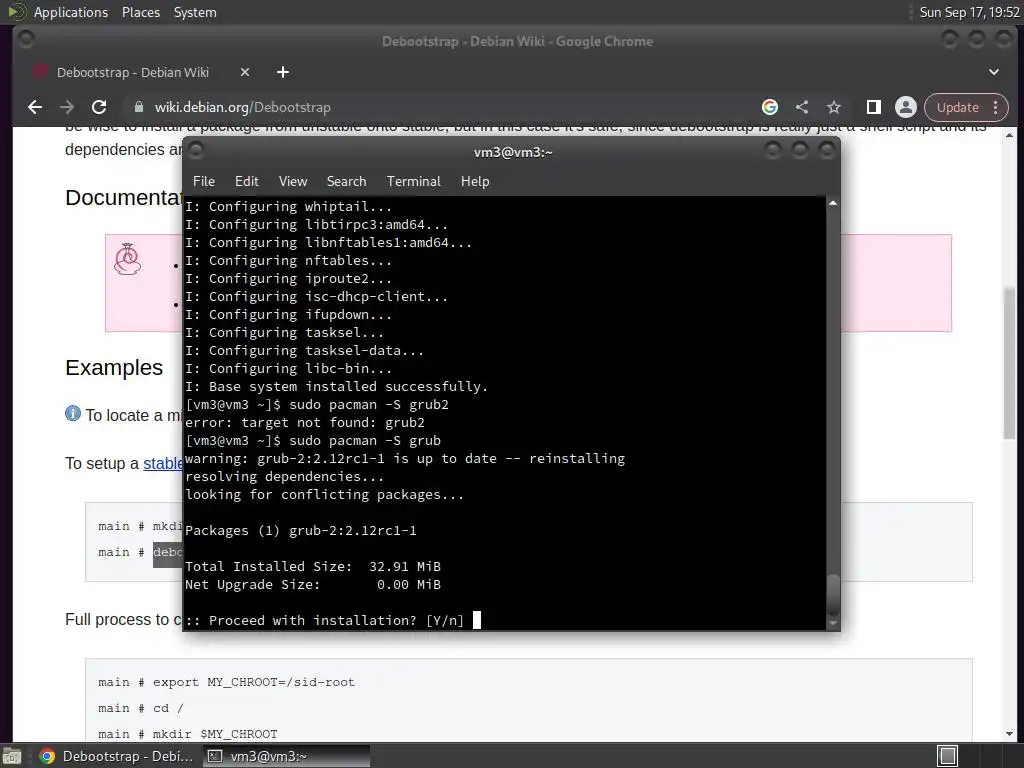Open Chrome side panel icon
The width and height of the screenshot is (1024, 768).
click(874, 107)
